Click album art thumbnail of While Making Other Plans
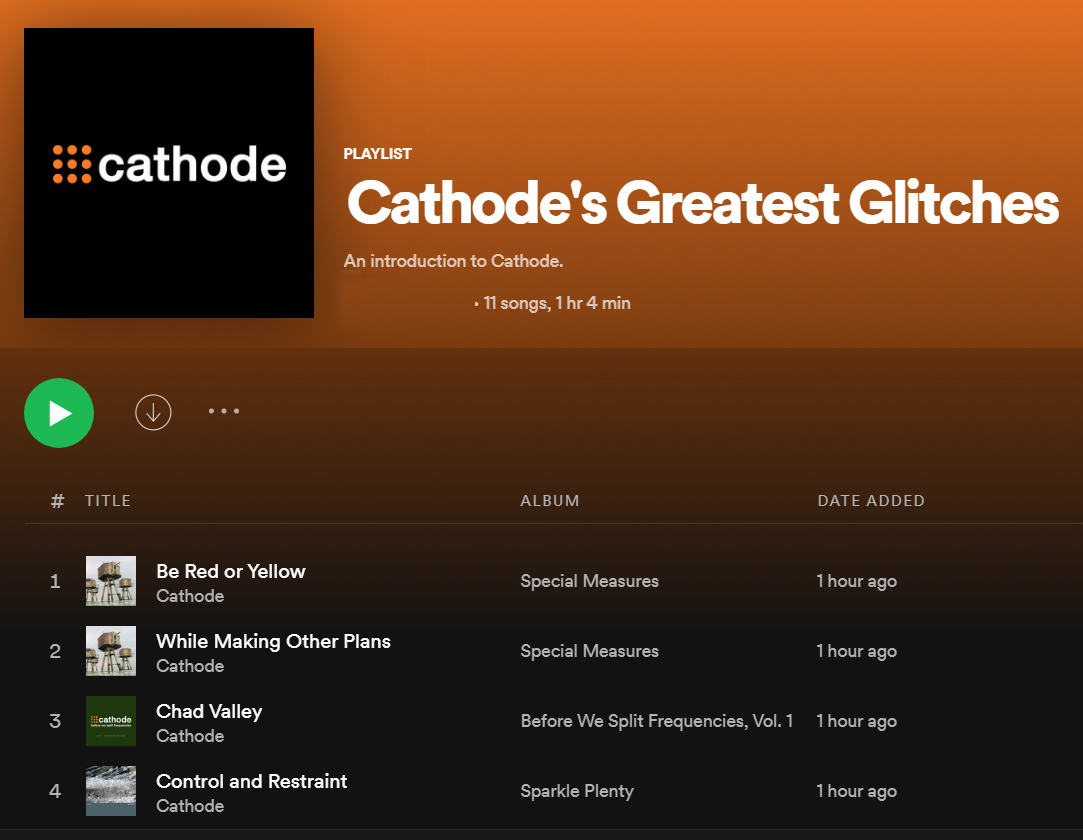The width and height of the screenshot is (1083, 840). tap(111, 651)
